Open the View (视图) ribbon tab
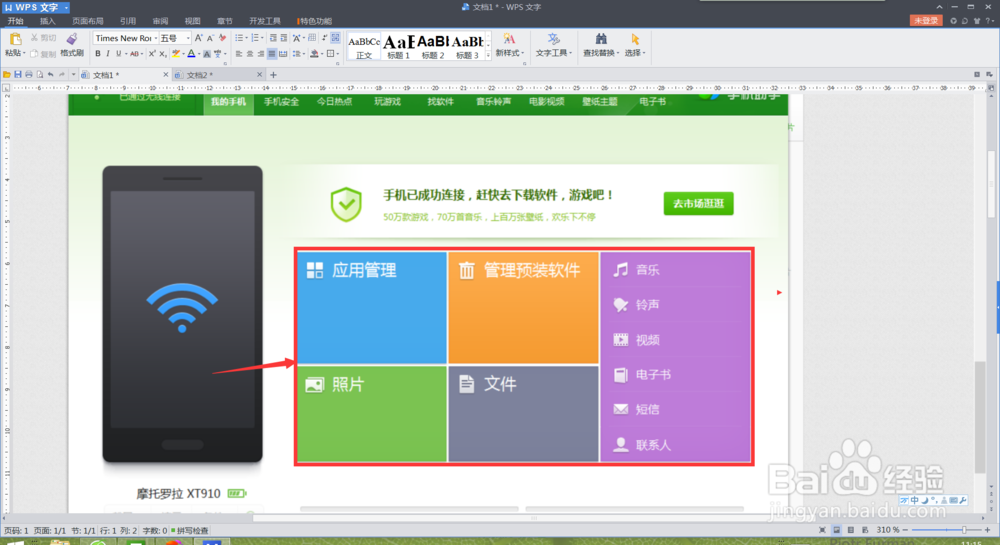 coord(193,21)
